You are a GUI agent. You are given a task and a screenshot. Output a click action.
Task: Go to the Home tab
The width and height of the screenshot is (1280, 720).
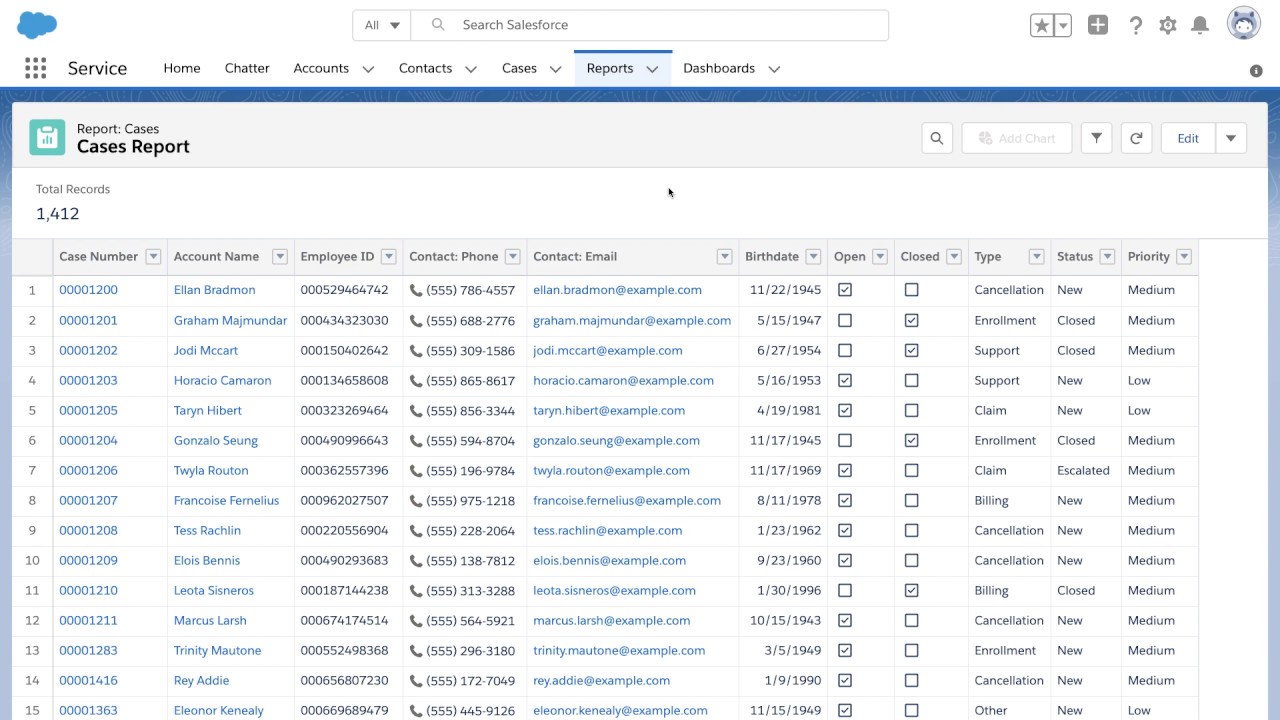tap(182, 68)
